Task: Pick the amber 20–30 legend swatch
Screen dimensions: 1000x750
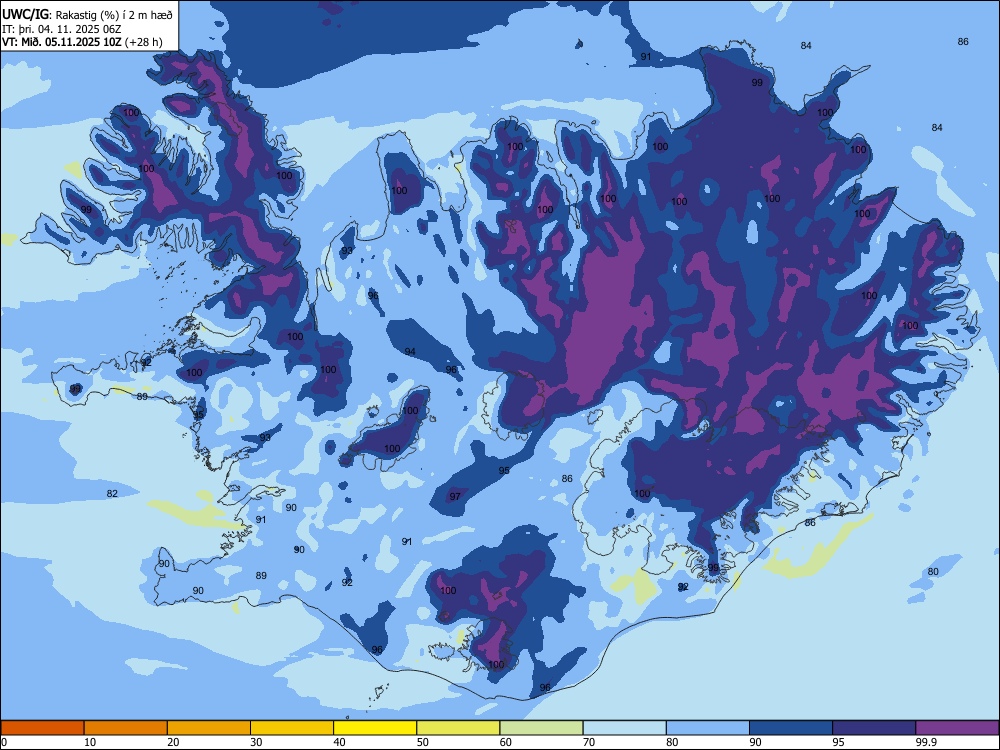Action: [x=209, y=728]
